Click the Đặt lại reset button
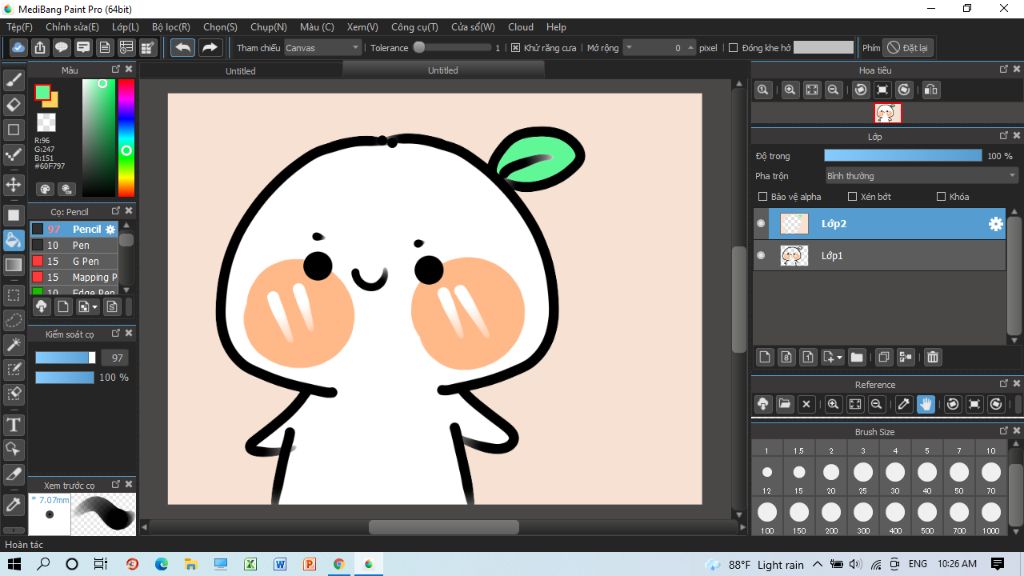This screenshot has height=576, width=1024. click(908, 47)
